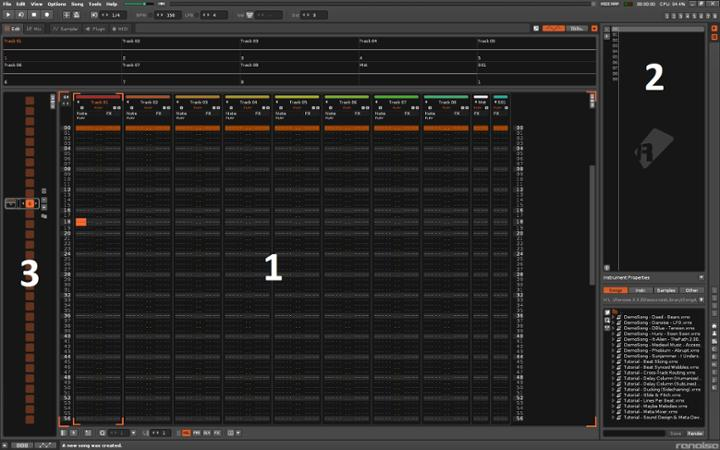The image size is (720, 450).
Task: Select the Track 02 column header
Action: [148, 102]
